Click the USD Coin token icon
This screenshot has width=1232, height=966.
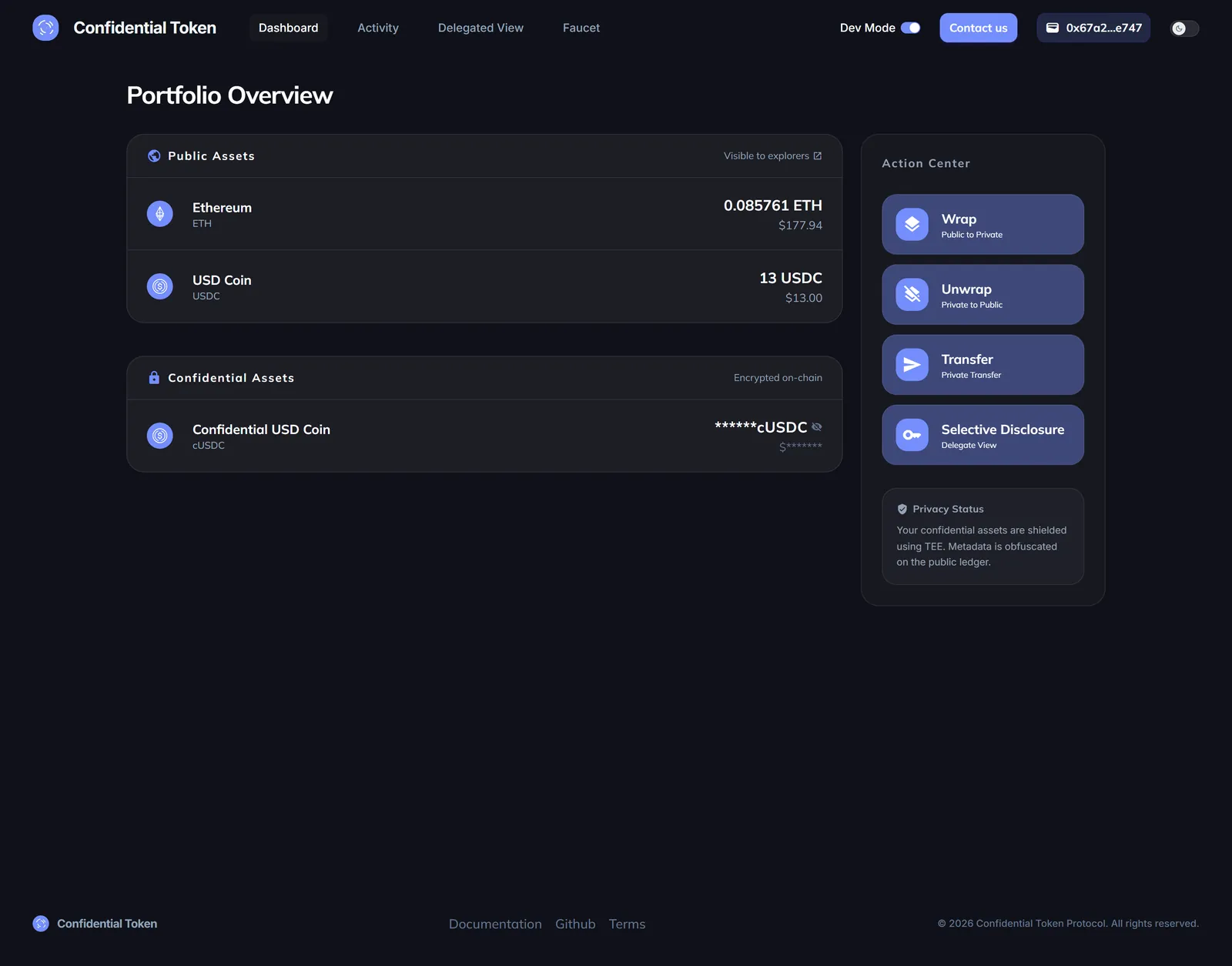[160, 286]
